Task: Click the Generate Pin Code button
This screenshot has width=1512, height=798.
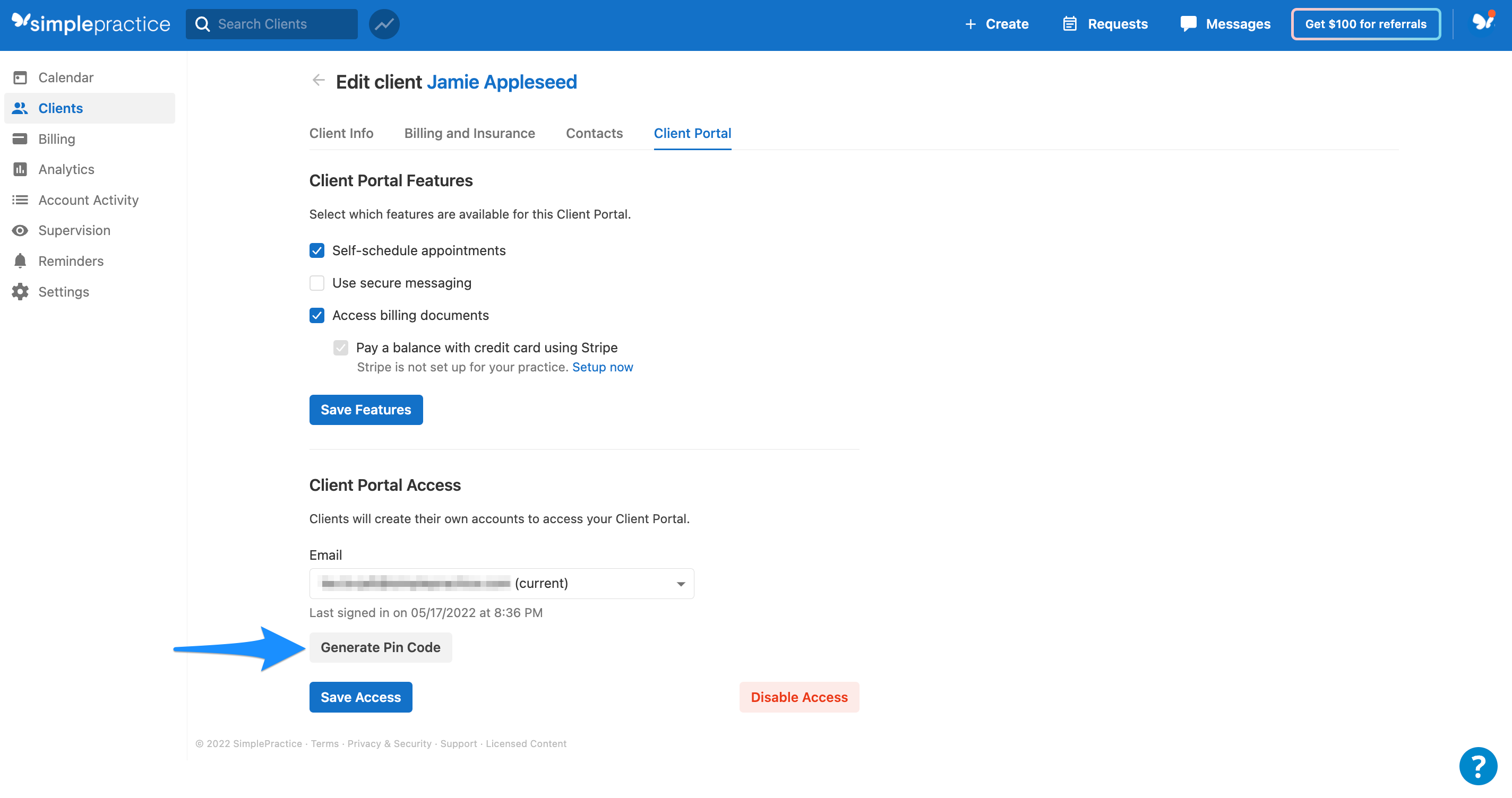Action: 380,647
